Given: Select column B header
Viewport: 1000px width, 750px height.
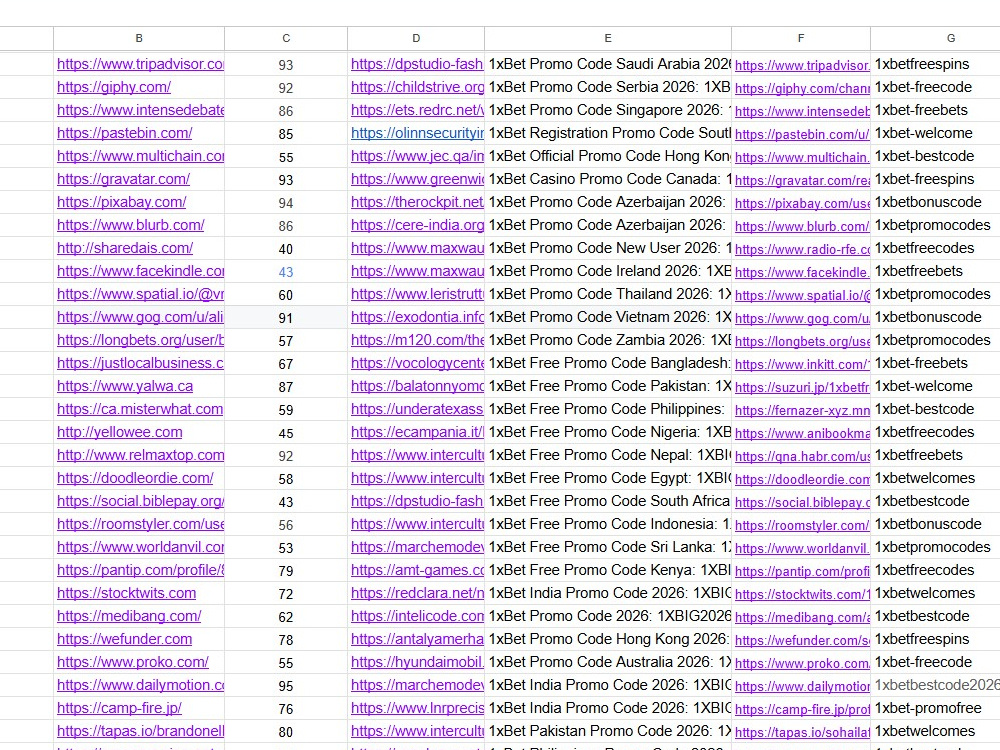Looking at the screenshot, I should [139, 38].
